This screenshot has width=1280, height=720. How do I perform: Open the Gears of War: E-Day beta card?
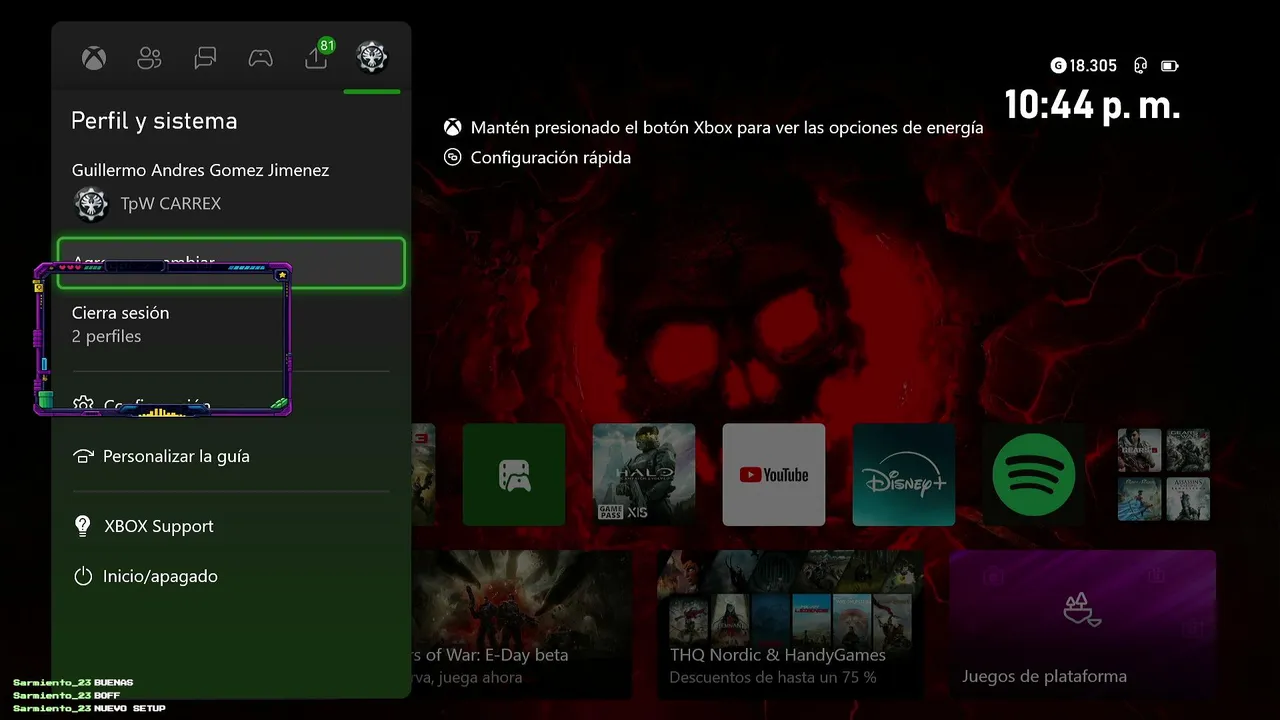point(521,624)
